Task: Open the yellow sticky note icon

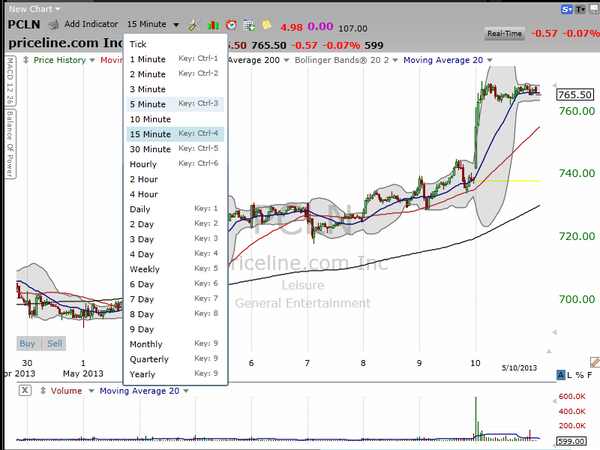Action: point(266,23)
